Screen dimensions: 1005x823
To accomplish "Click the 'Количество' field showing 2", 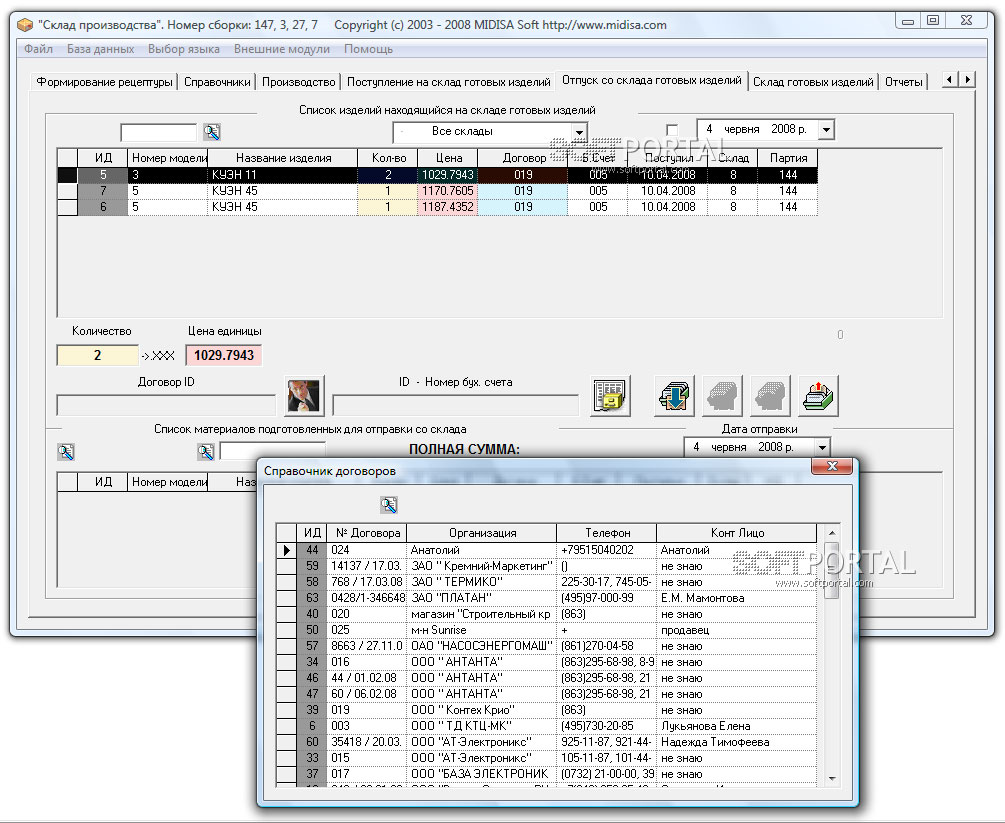I will click(x=97, y=355).
